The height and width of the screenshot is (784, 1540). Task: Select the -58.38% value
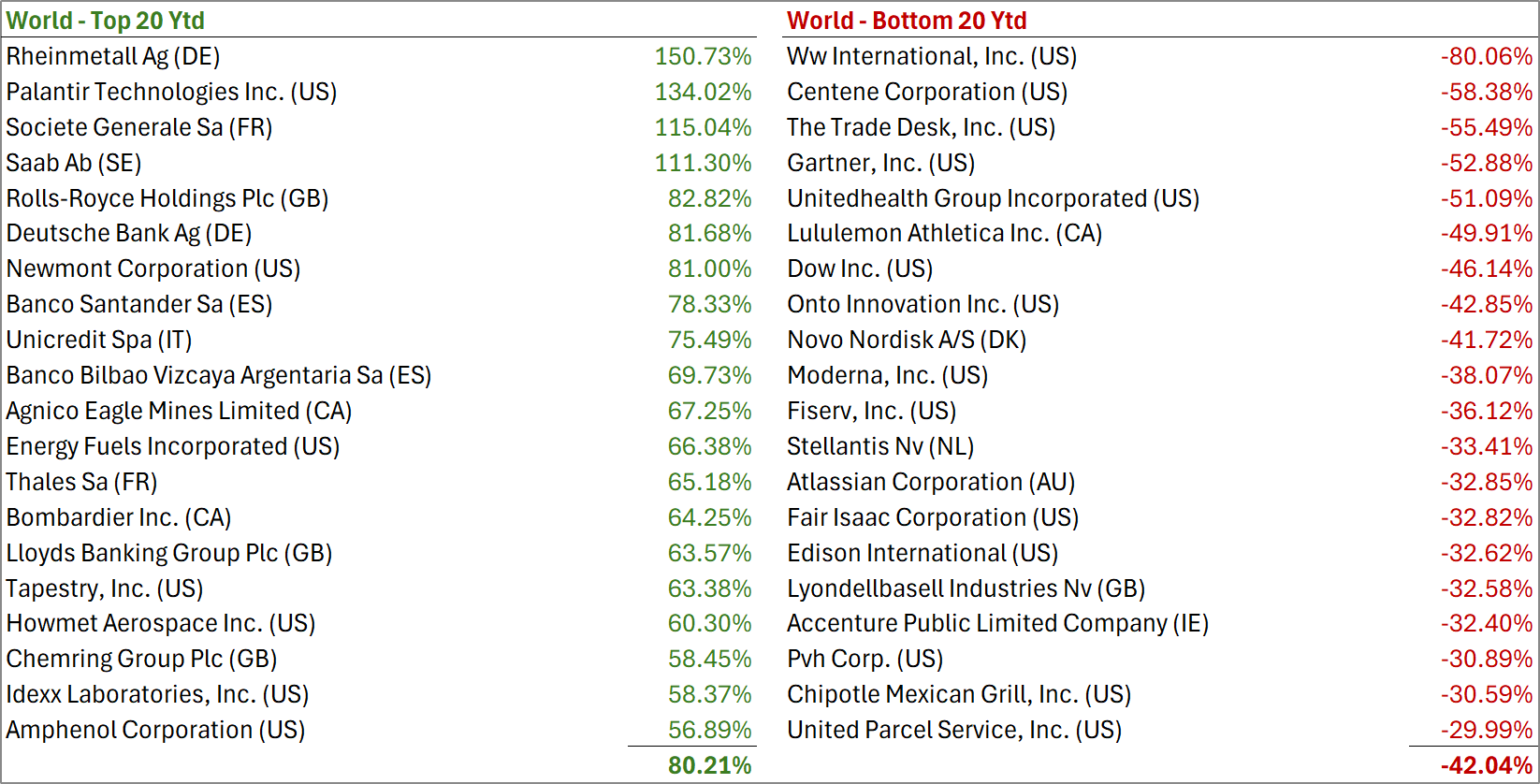pyautogui.click(x=1487, y=92)
